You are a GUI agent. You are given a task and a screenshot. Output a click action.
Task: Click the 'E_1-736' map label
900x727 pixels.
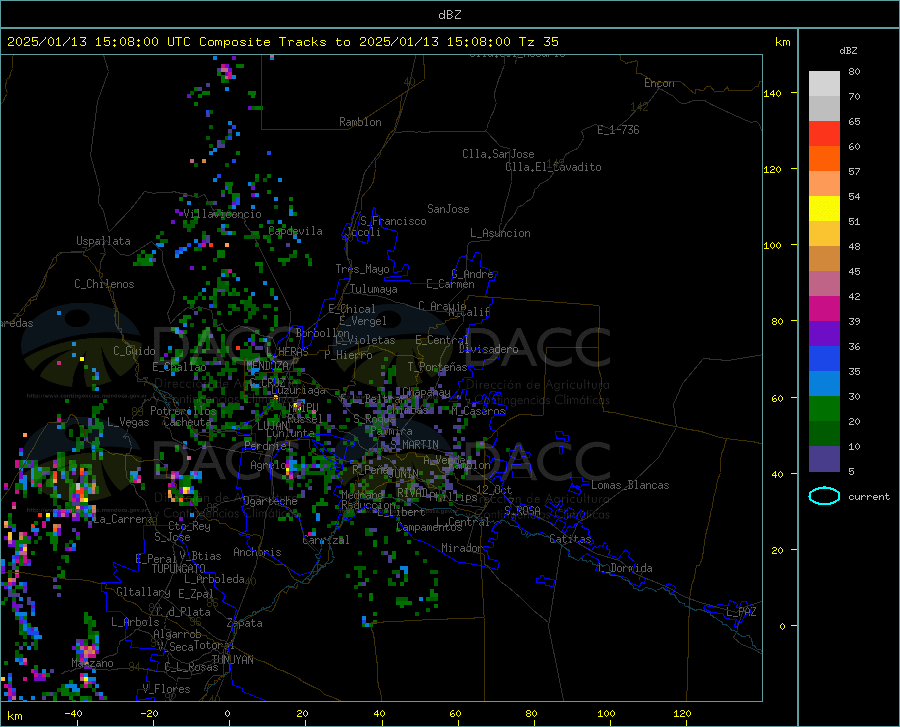pos(618,130)
